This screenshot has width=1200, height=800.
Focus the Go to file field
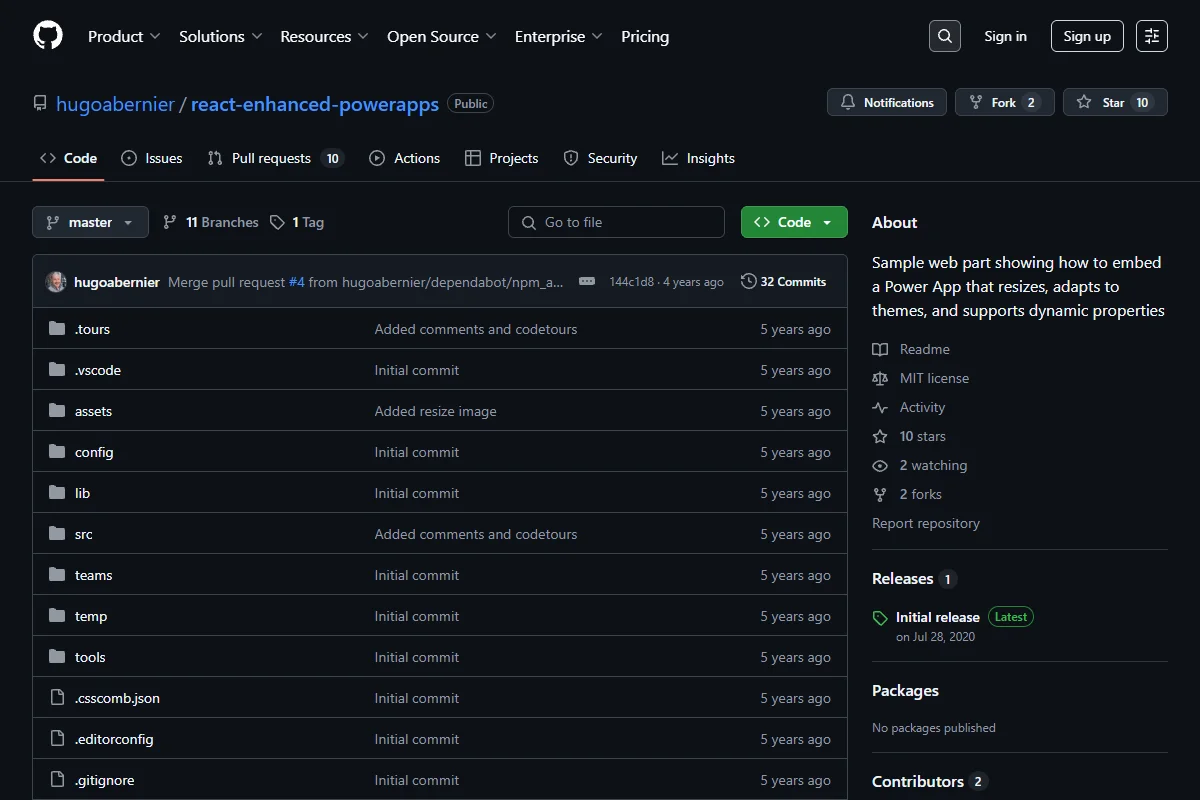coord(616,222)
